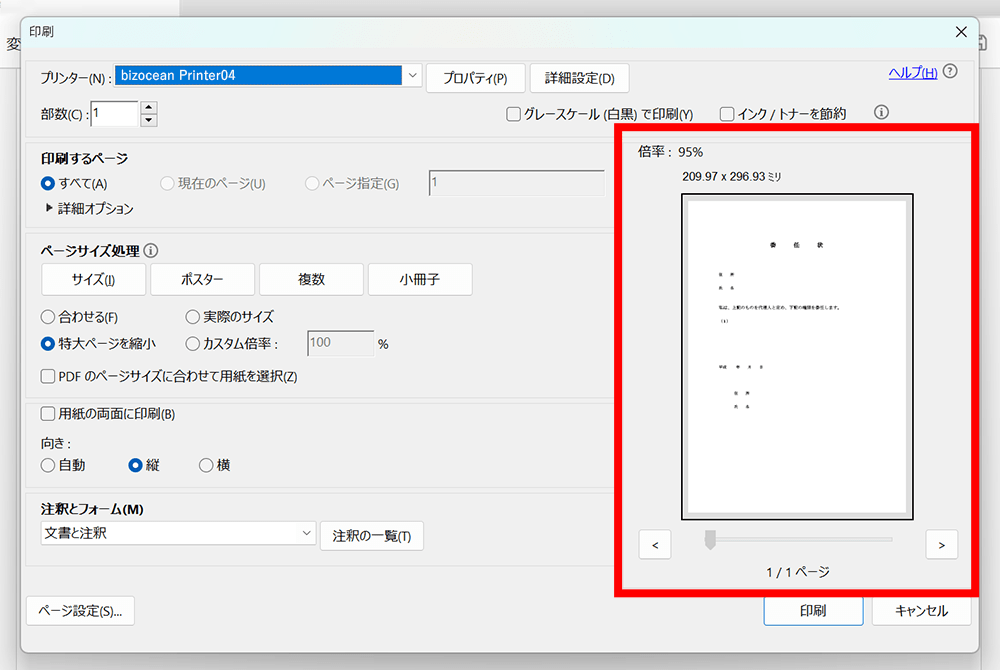Click the custom scale percent field
The image size is (1000, 670).
pos(341,343)
